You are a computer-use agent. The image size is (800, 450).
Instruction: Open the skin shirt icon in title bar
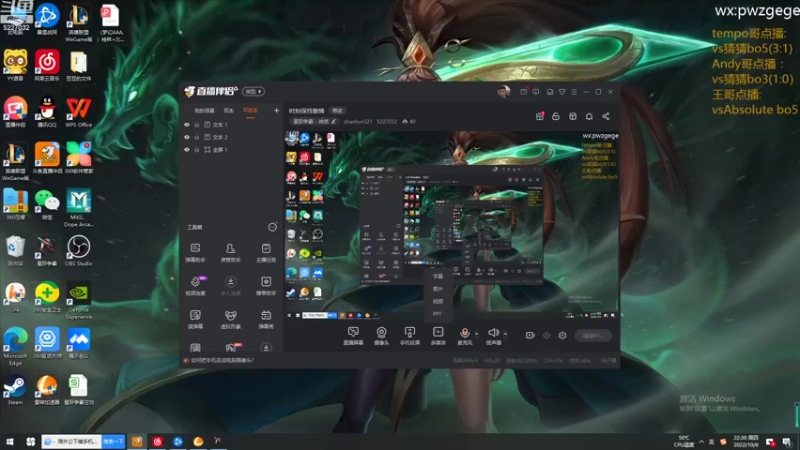pyautogui.click(x=562, y=92)
